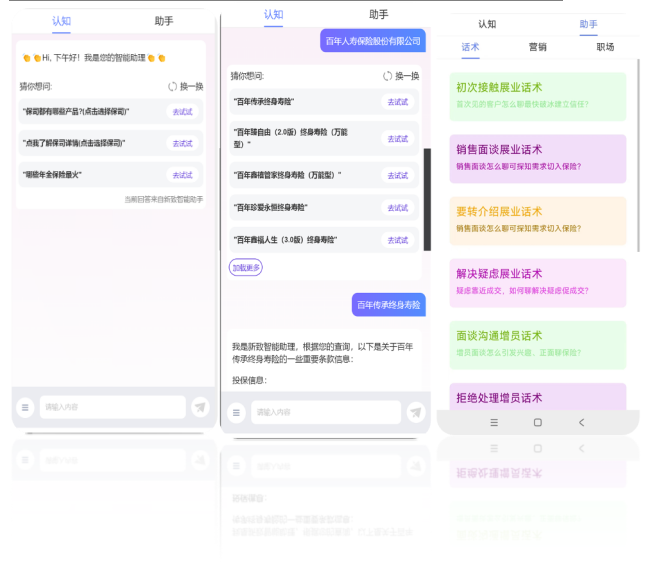
Task: Click question text 哪些年金保险最火
Action: 52,175
